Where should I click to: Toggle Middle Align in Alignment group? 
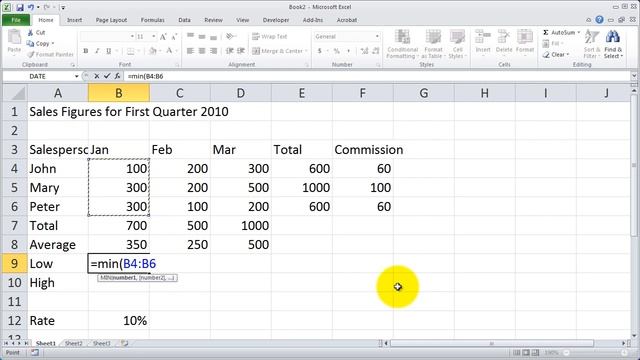(x=202, y=36)
